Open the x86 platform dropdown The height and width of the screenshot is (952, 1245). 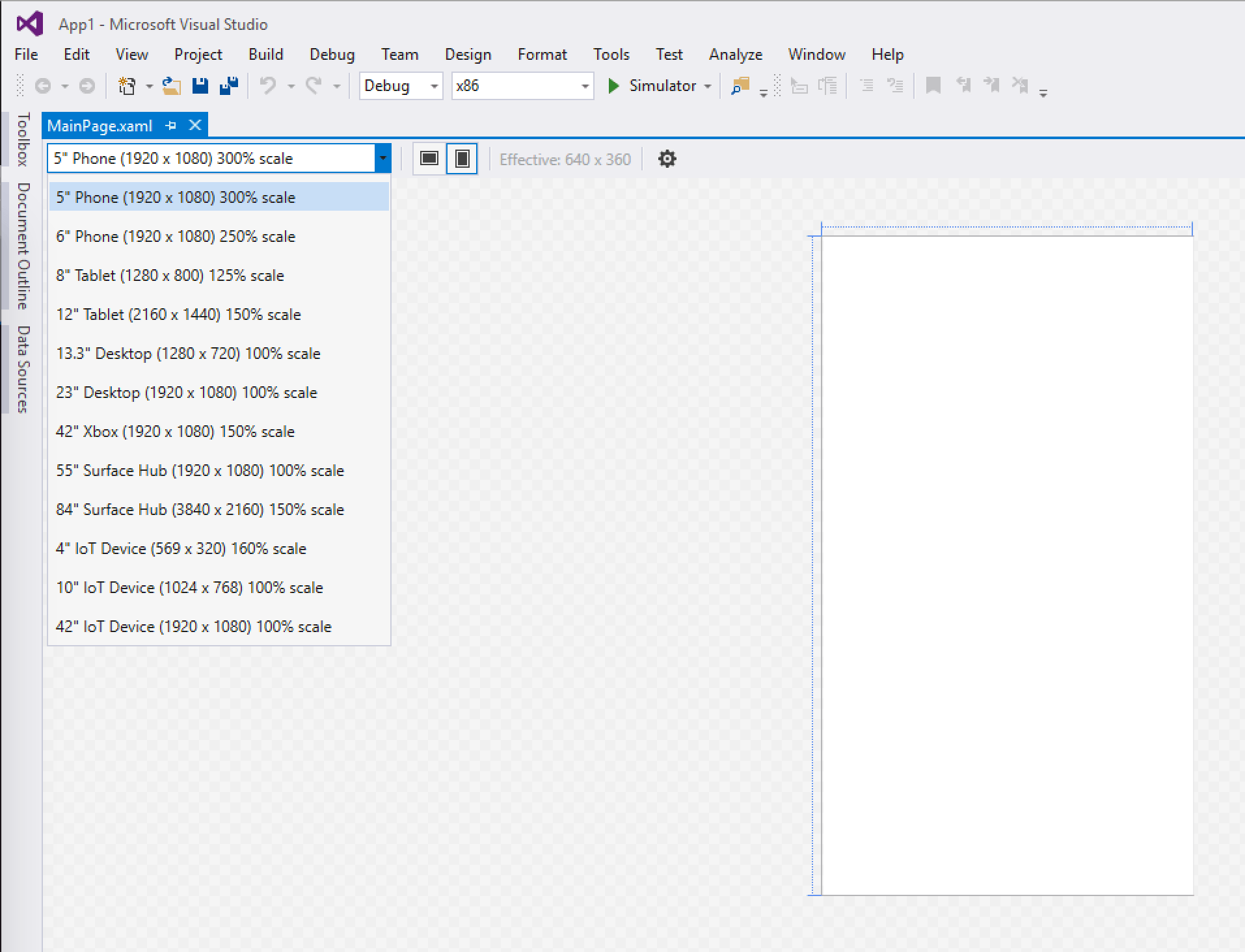(584, 85)
